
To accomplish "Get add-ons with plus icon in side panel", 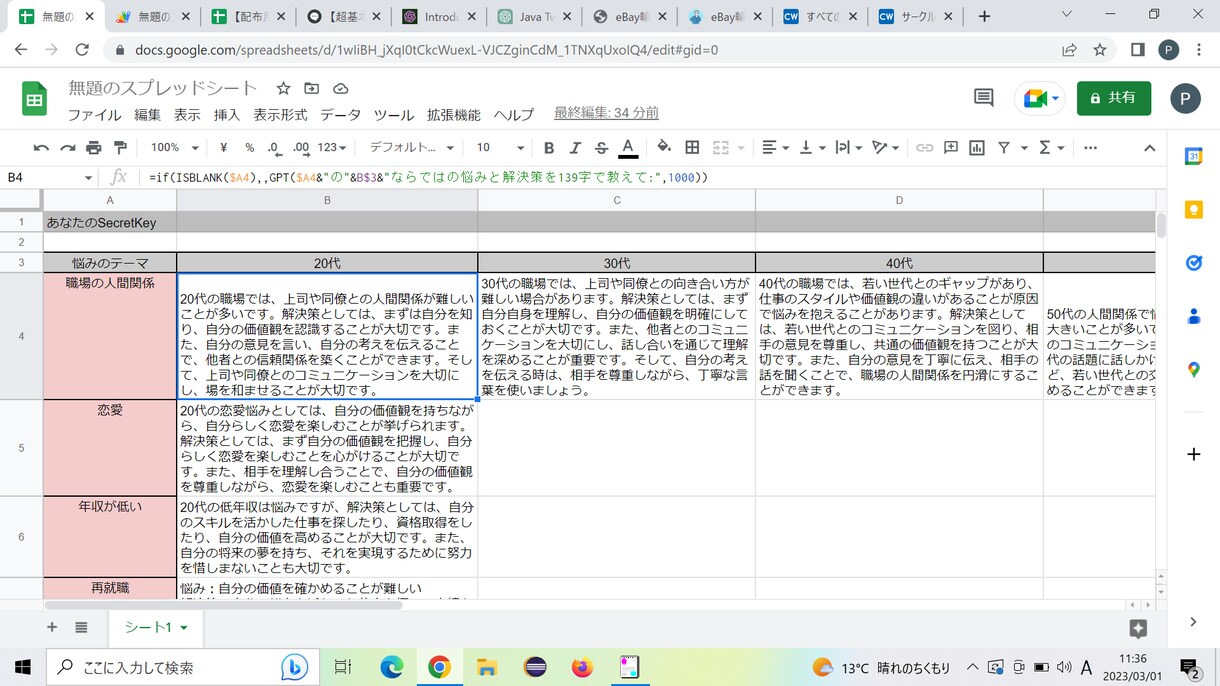I will point(1193,454).
